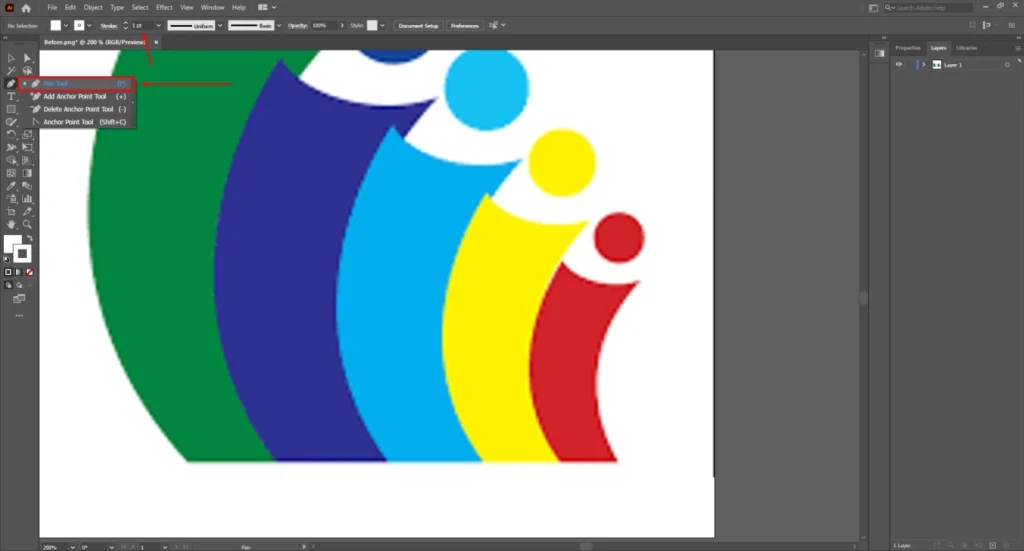
Task: Set color mode to Gradient
Action: 19,272
